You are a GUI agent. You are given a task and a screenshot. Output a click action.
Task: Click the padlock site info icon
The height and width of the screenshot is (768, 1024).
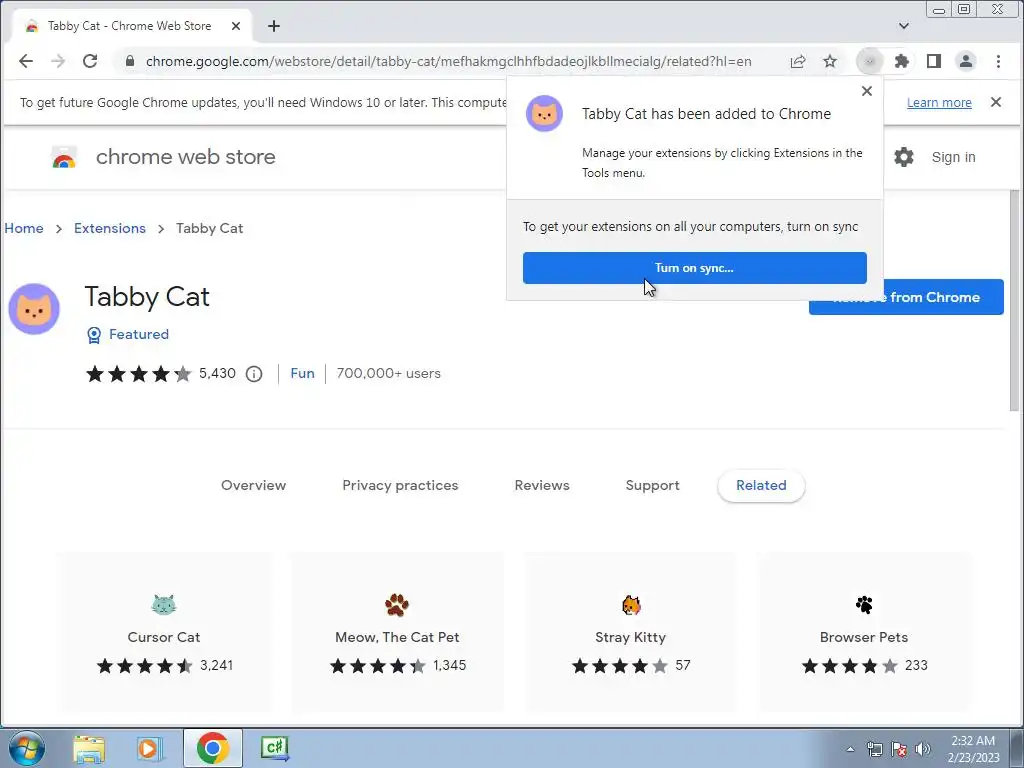tap(130, 61)
